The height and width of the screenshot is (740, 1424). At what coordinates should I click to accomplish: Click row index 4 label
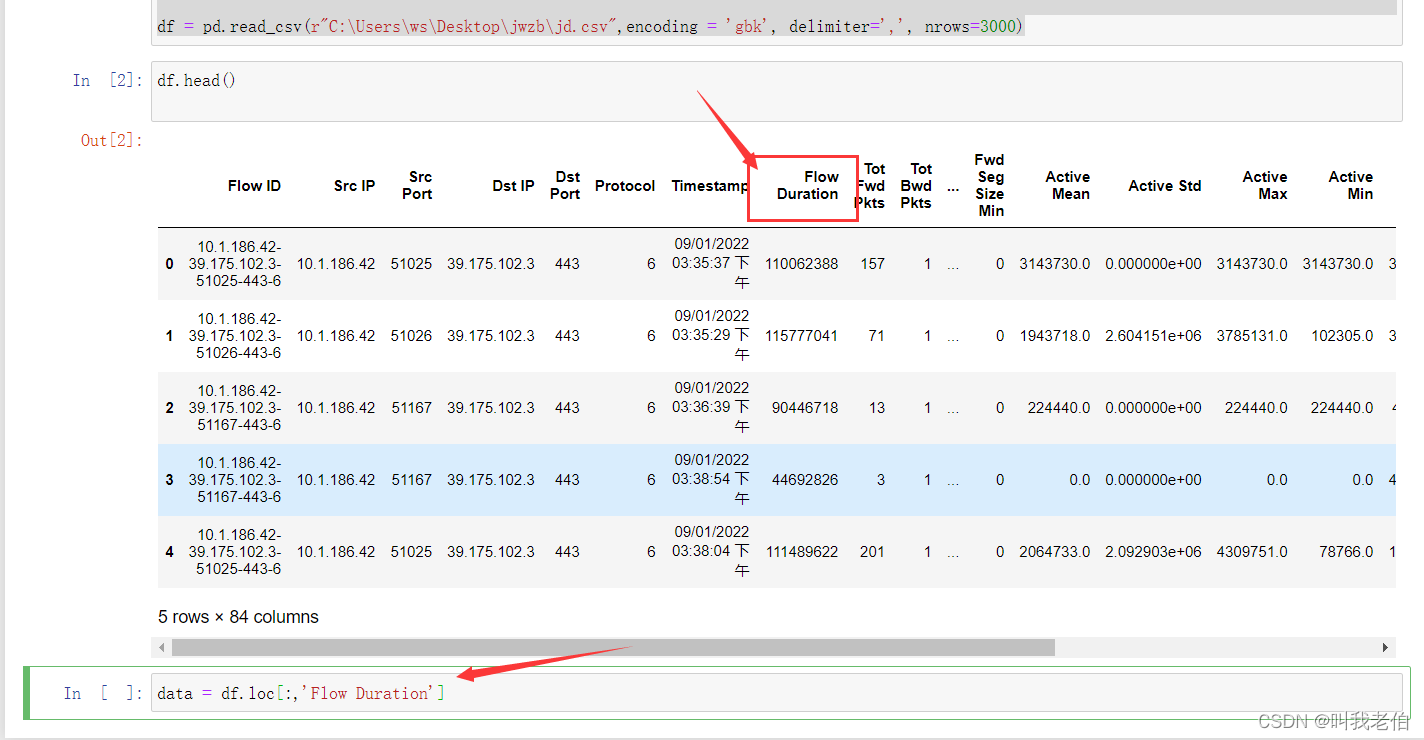170,552
